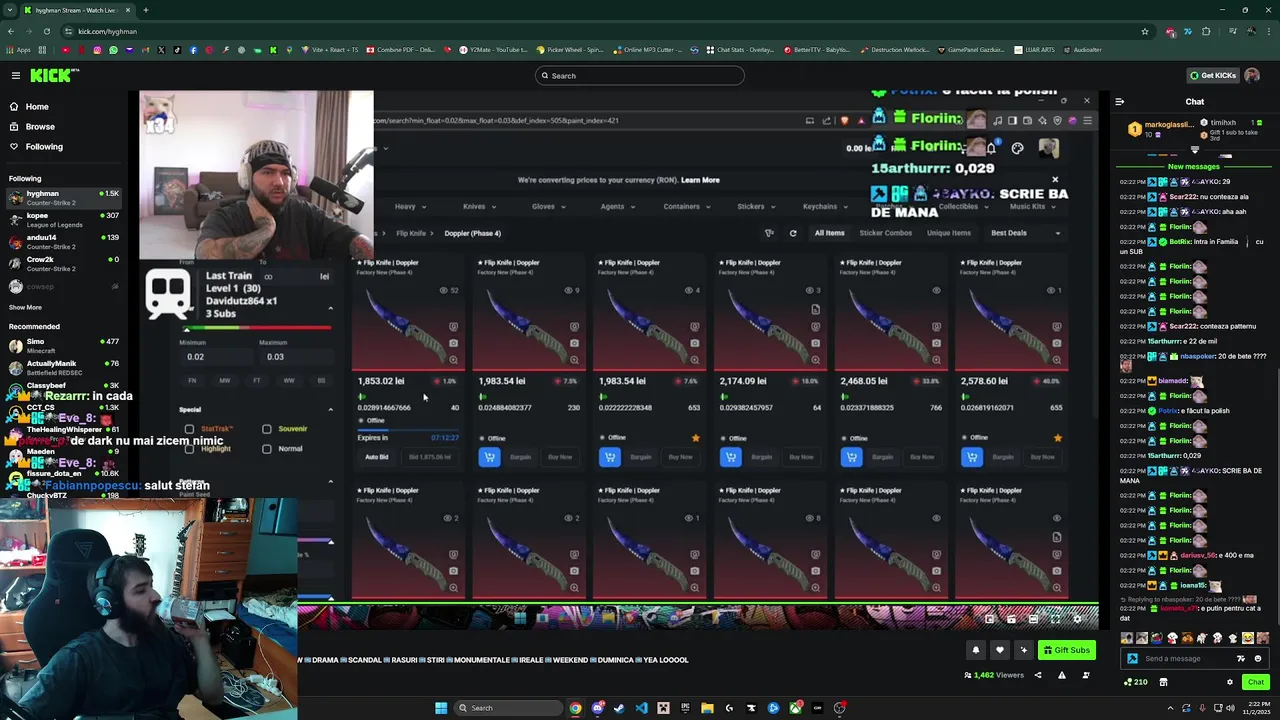Click the Windows Start button

[441, 708]
